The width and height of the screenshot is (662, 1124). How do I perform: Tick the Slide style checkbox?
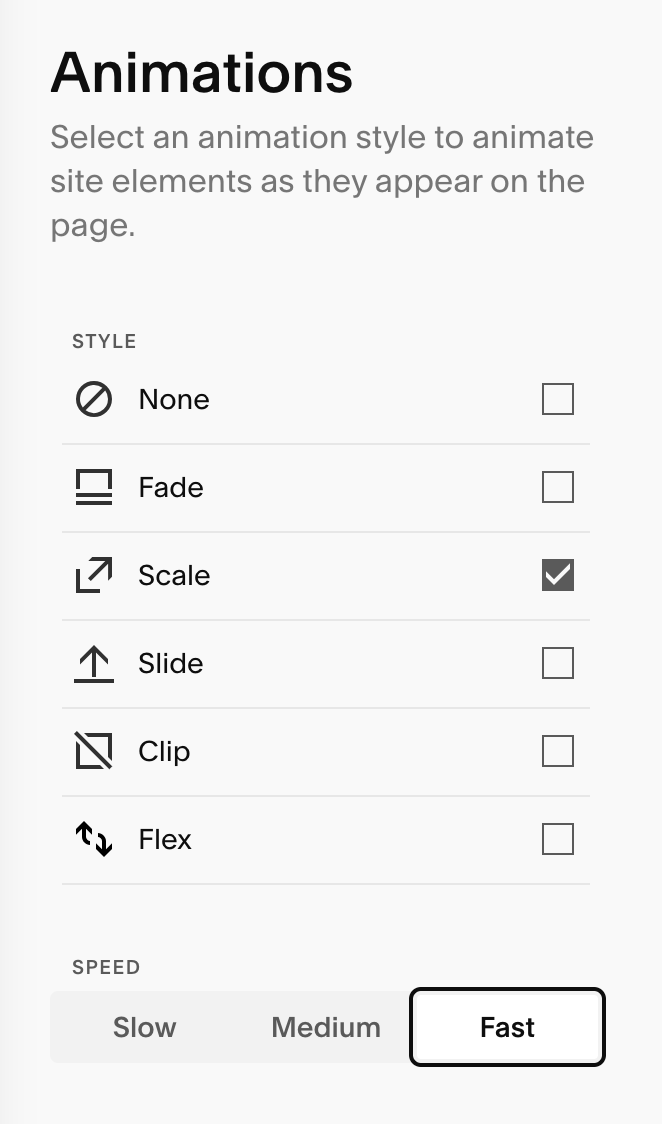558,663
